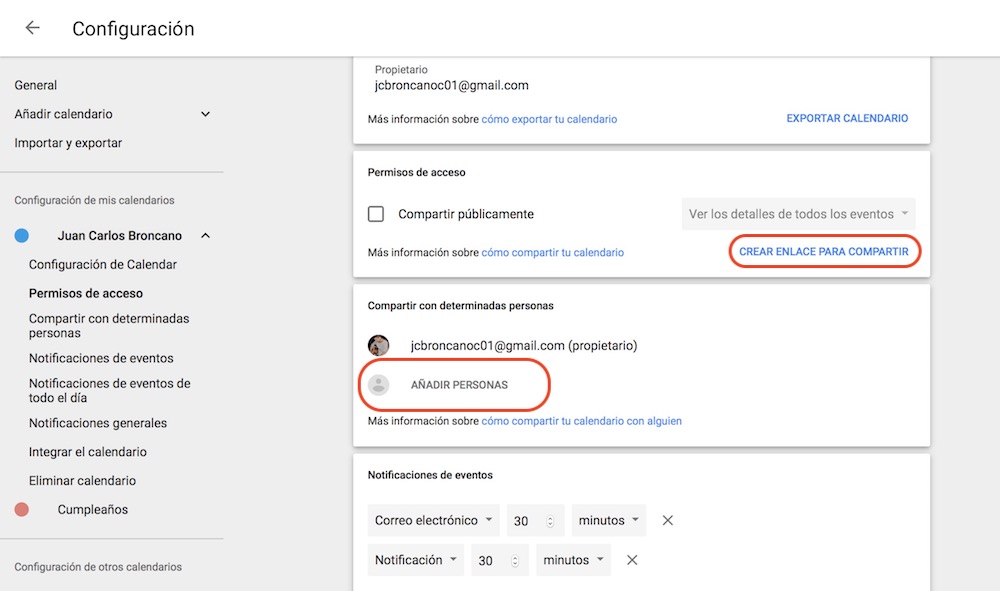1000x591 pixels.
Task: Click the red Cumpleaños calendar color dot
Action: click(22, 510)
